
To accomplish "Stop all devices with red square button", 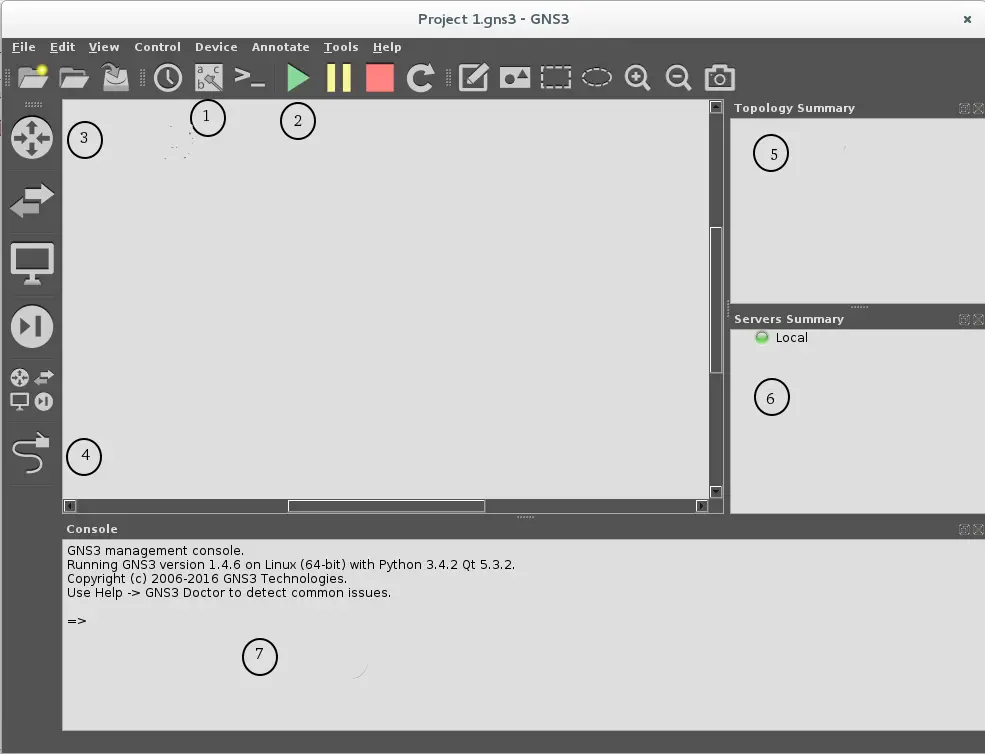I will click(x=380, y=78).
